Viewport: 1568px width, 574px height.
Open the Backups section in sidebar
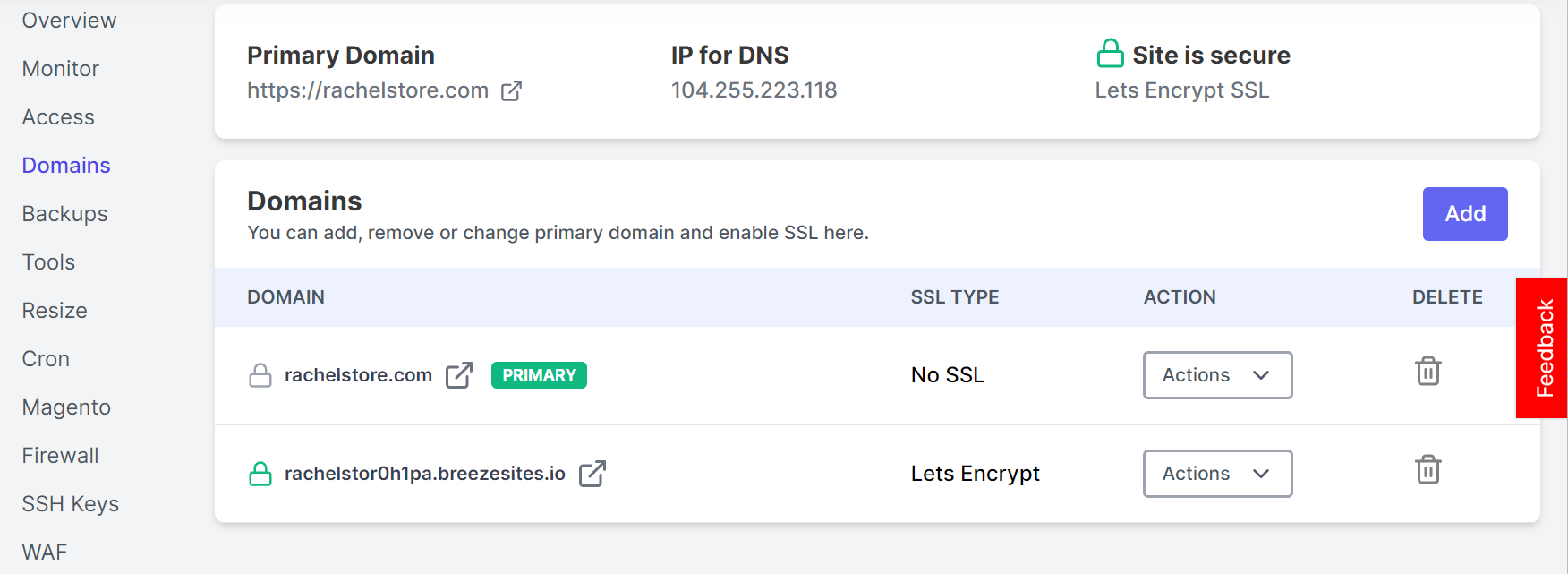[x=64, y=214]
